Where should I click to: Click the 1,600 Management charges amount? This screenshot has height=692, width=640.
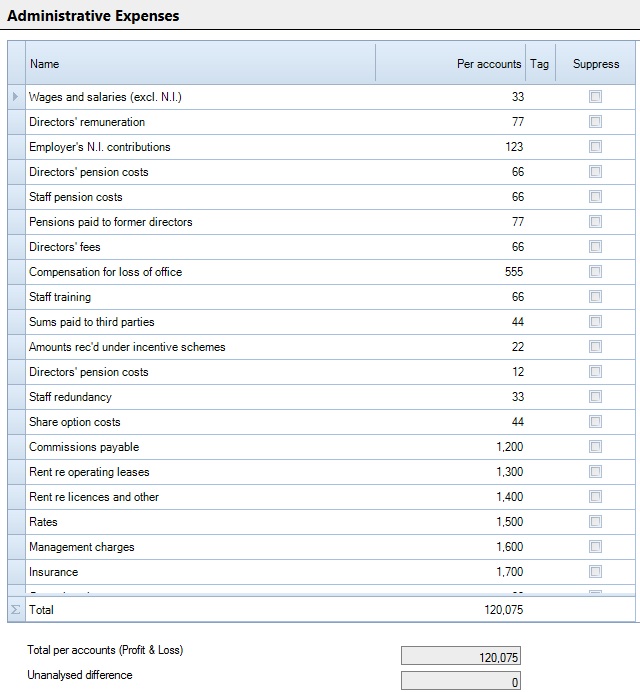[x=510, y=547]
